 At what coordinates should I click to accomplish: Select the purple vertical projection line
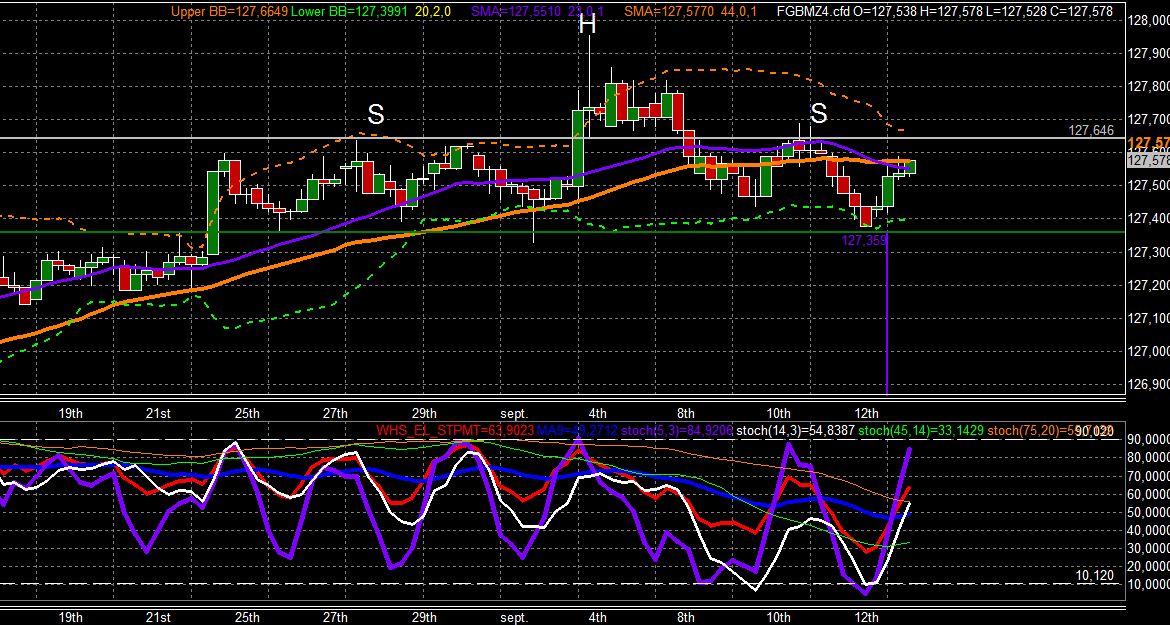[886, 313]
